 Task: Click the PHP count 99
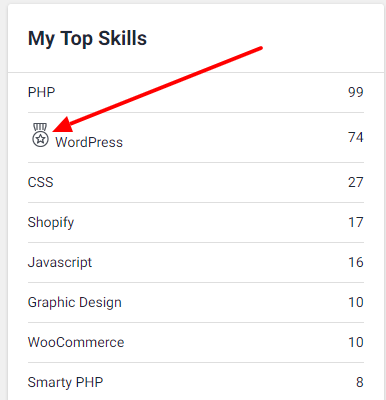356,92
